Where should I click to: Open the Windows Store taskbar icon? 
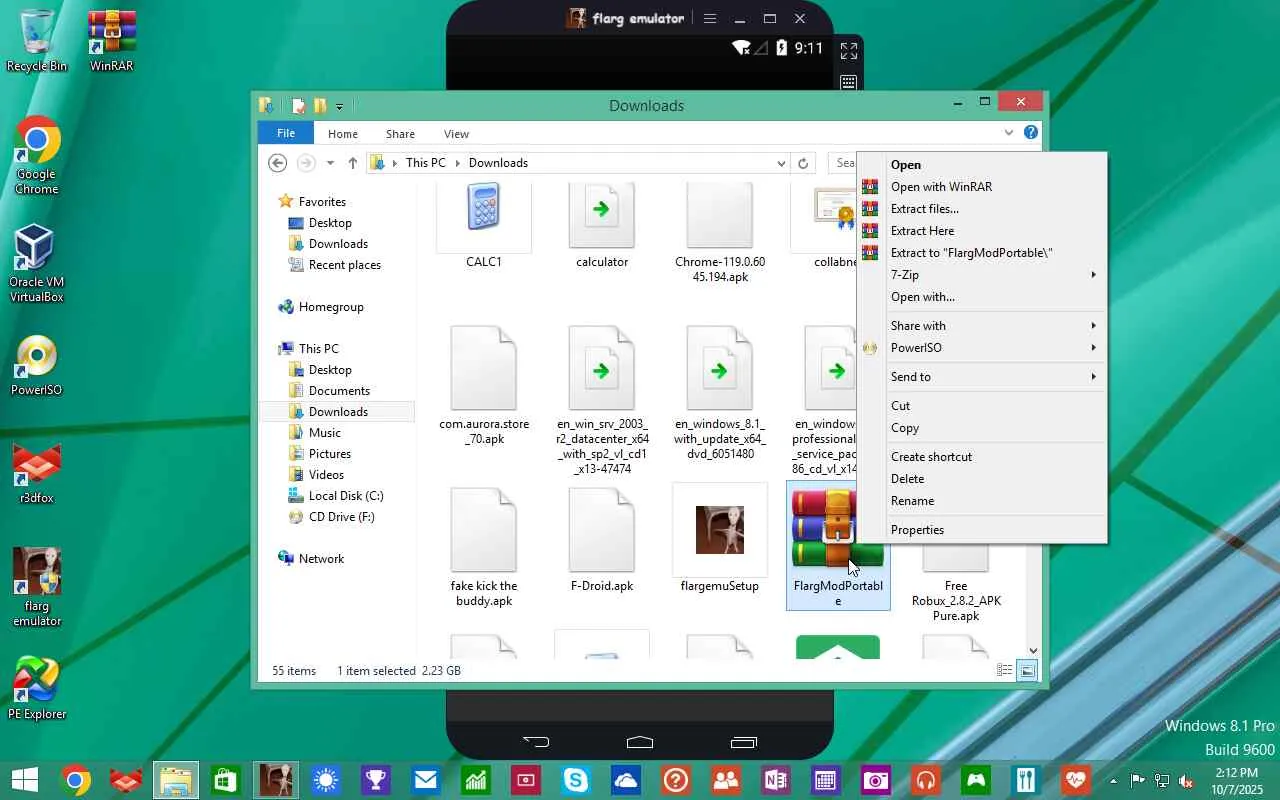[226, 780]
